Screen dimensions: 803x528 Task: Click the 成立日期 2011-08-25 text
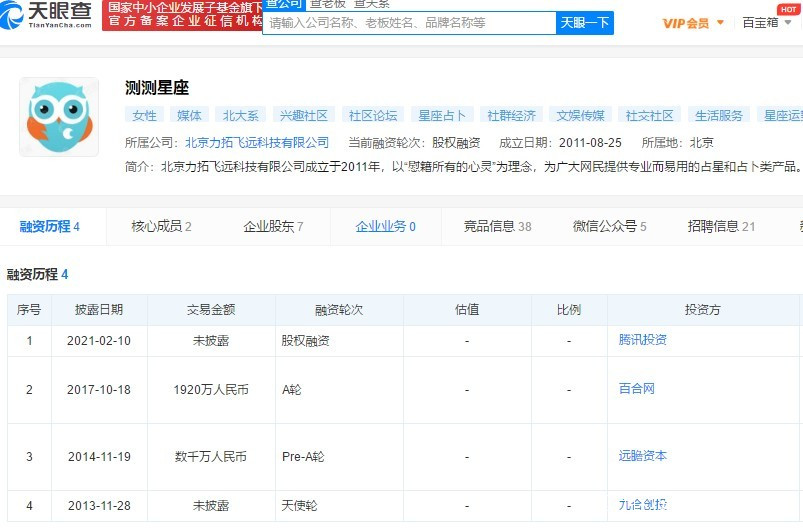(560, 143)
